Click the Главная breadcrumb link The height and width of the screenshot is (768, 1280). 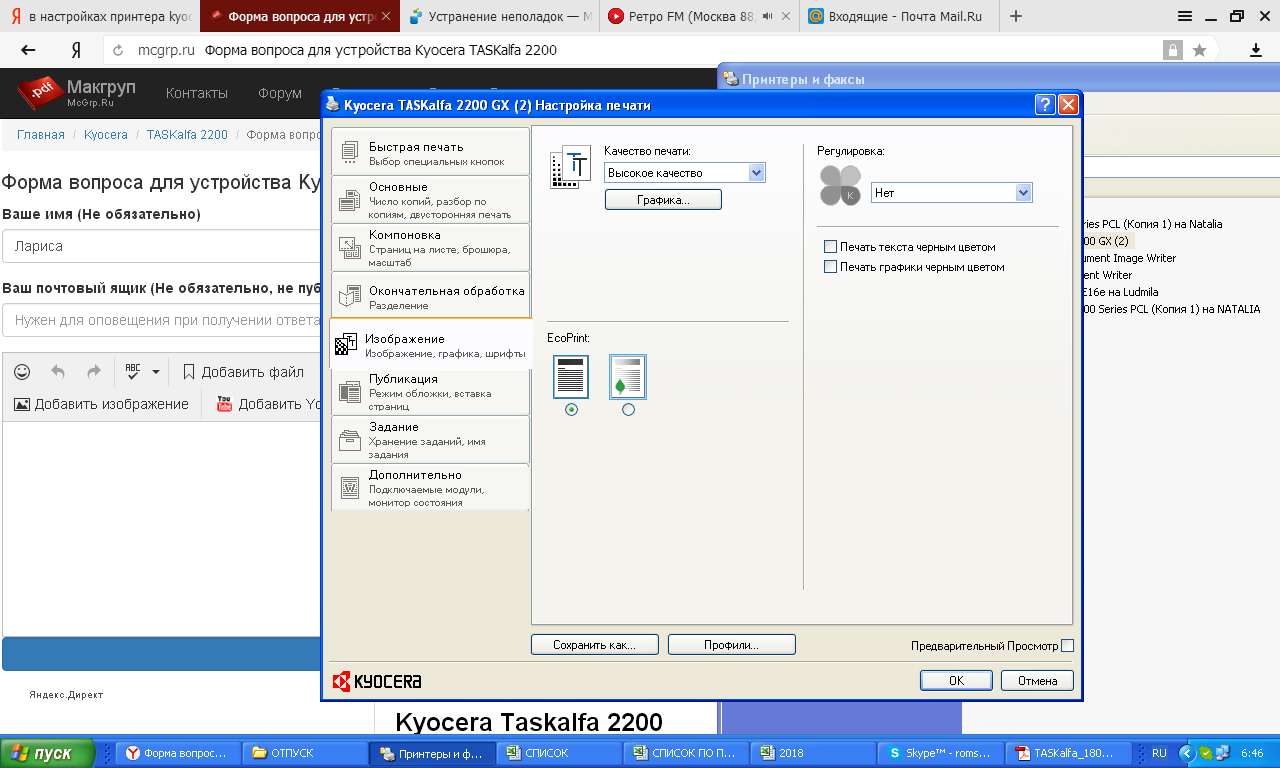41,134
